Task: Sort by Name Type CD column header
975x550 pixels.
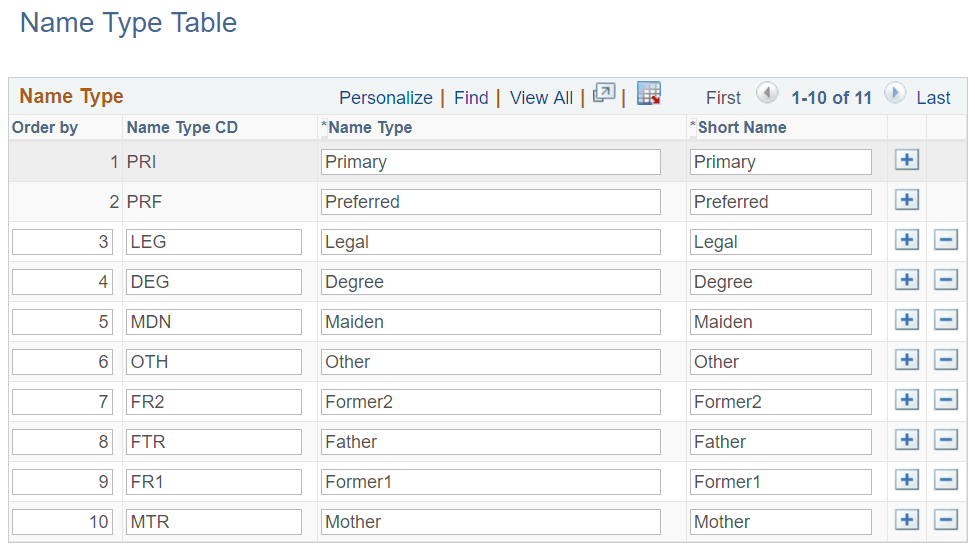Action: [x=182, y=127]
